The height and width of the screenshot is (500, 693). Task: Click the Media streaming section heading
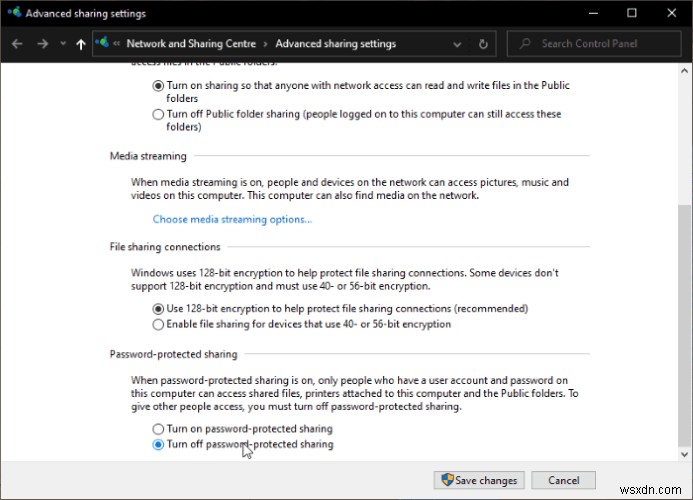point(148,156)
